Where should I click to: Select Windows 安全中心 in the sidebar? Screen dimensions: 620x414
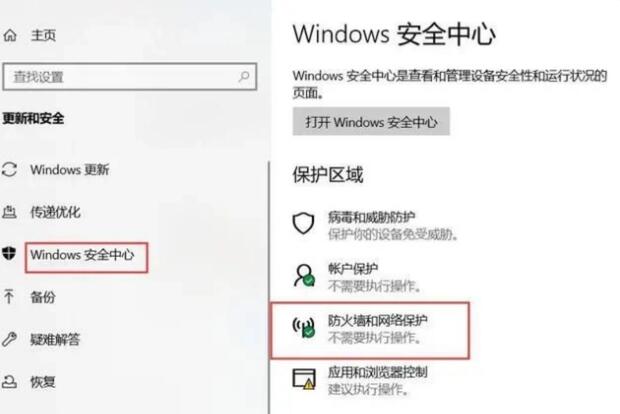click(x=82, y=255)
